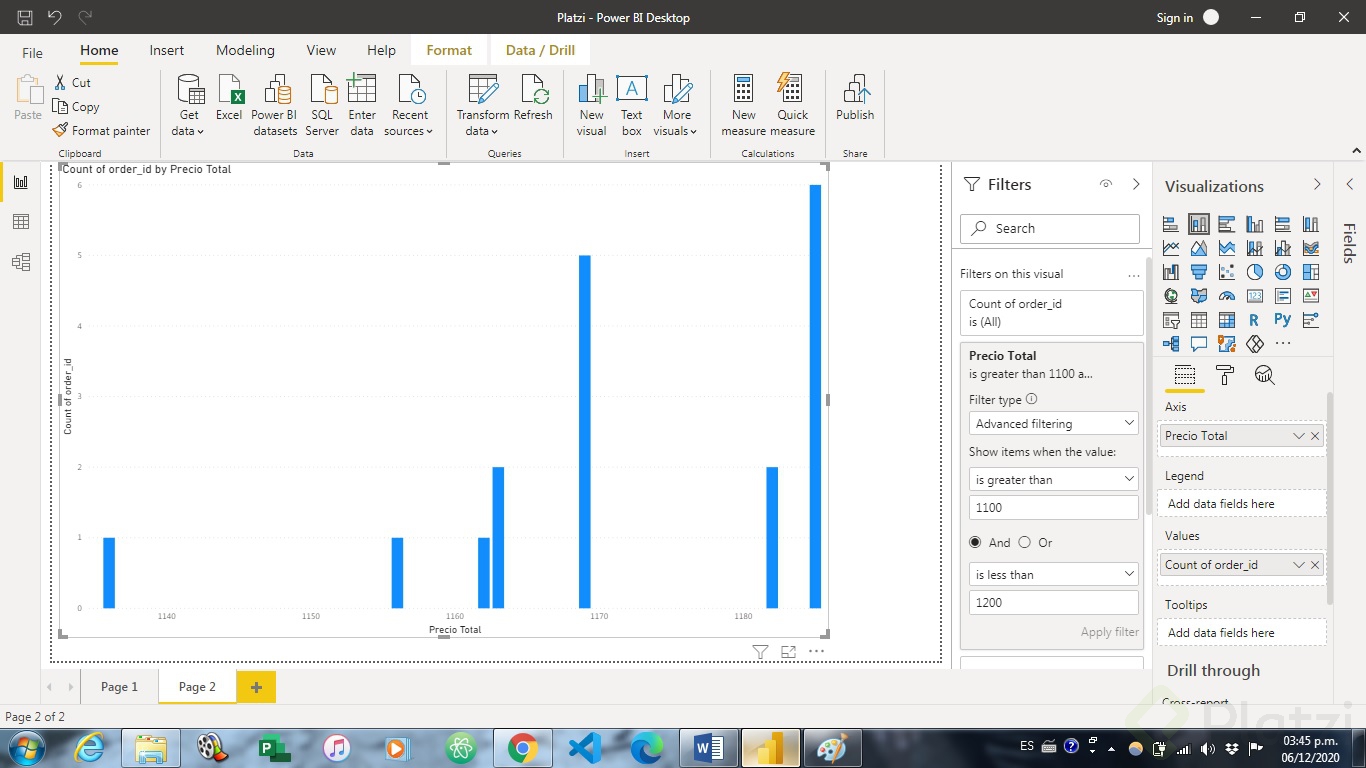Image resolution: width=1366 pixels, height=768 pixels.
Task: Click the Refresh queries button
Action: point(533,98)
